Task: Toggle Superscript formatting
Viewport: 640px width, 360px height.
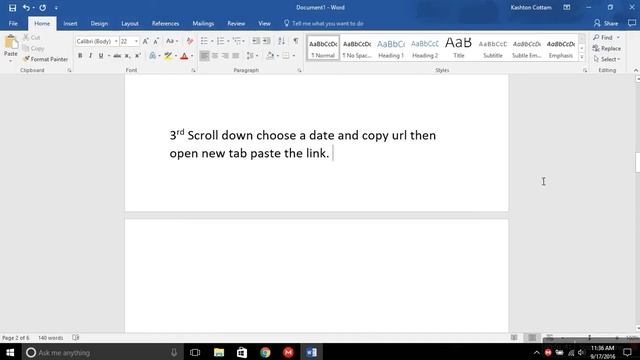Action: (x=138, y=56)
